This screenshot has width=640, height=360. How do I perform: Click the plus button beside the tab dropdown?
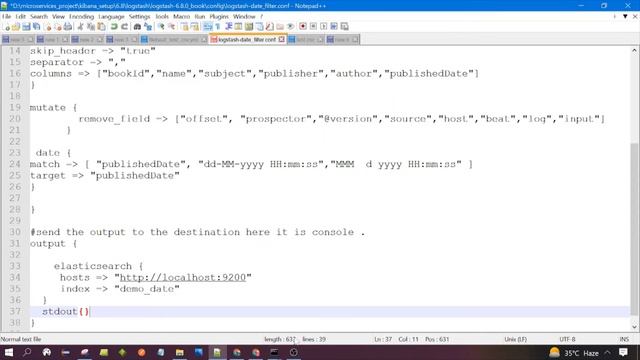pos(615,16)
